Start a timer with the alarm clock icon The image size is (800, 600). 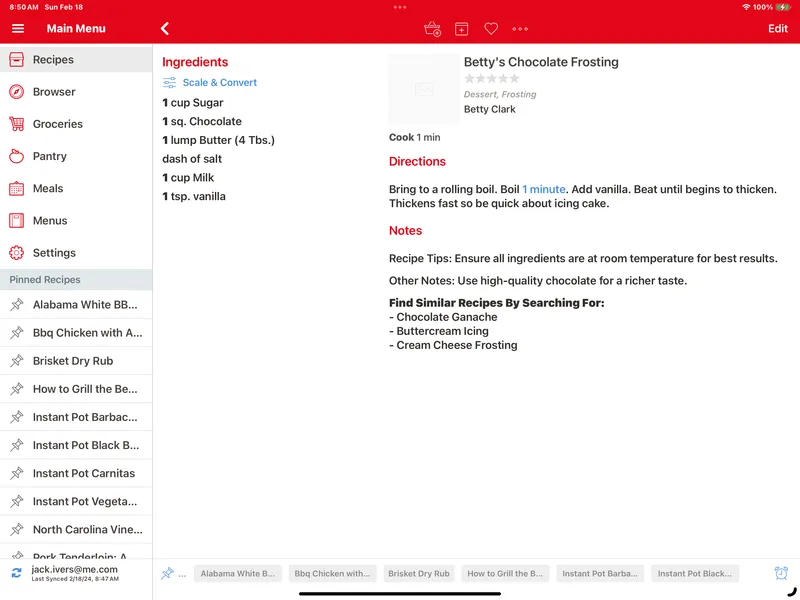point(781,573)
